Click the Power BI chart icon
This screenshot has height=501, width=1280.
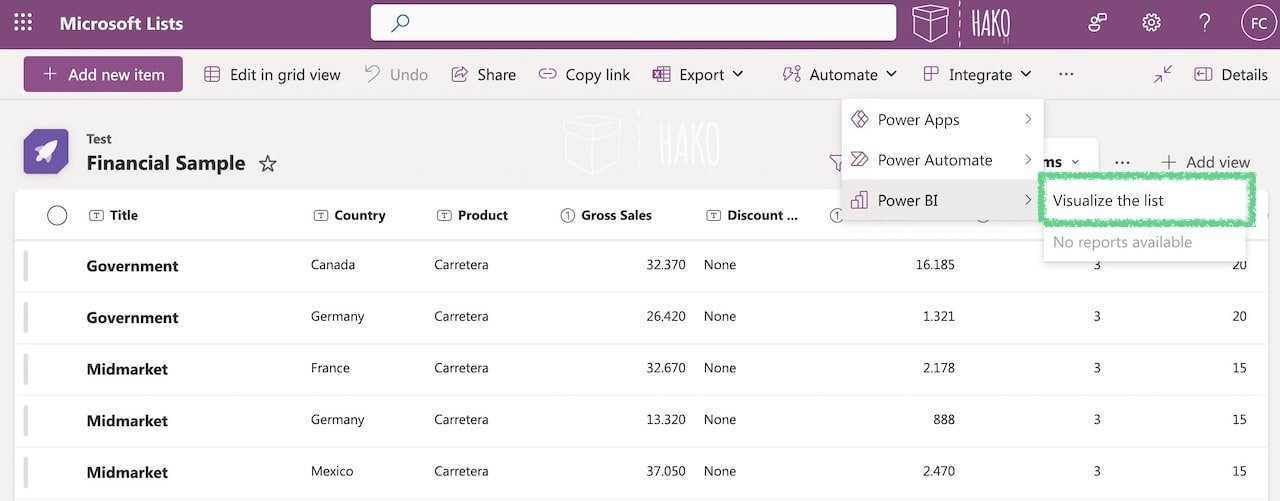point(859,200)
